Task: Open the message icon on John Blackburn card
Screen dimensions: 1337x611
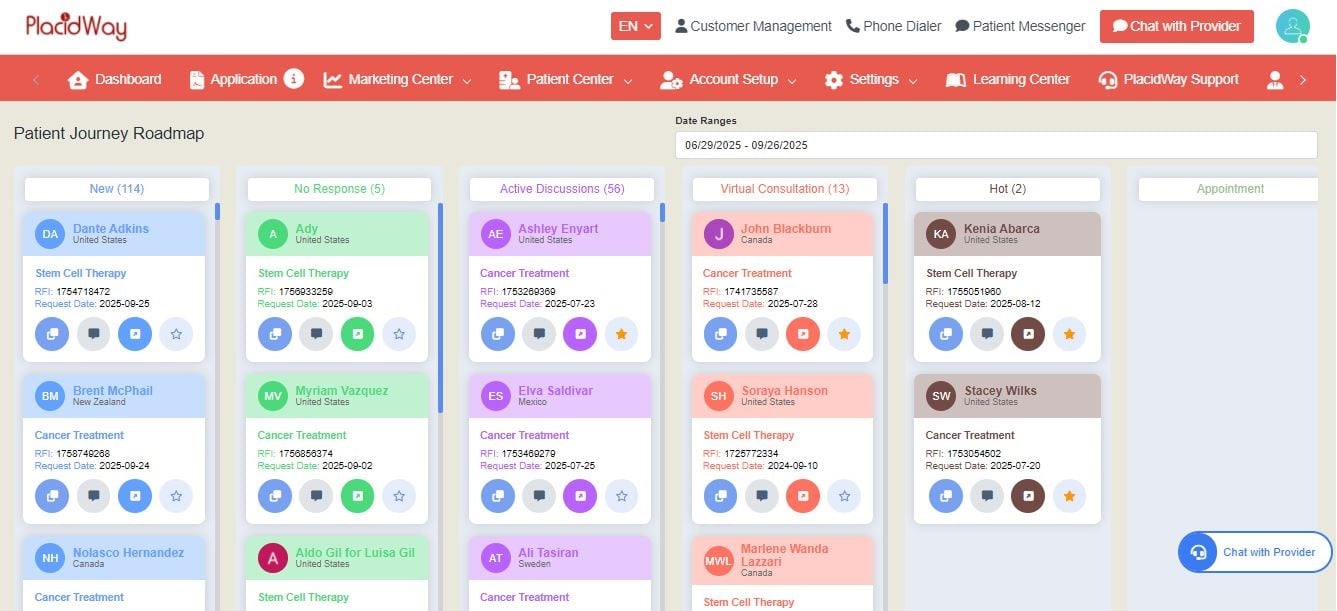Action: pos(762,334)
